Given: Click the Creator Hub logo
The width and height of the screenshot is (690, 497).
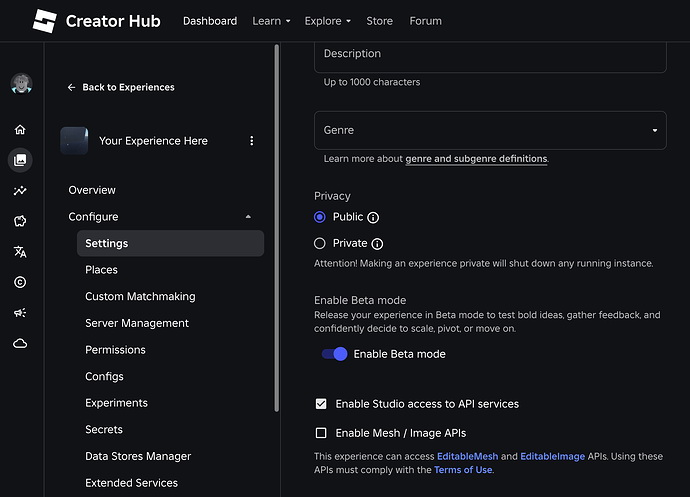Looking at the screenshot, I should point(96,21).
